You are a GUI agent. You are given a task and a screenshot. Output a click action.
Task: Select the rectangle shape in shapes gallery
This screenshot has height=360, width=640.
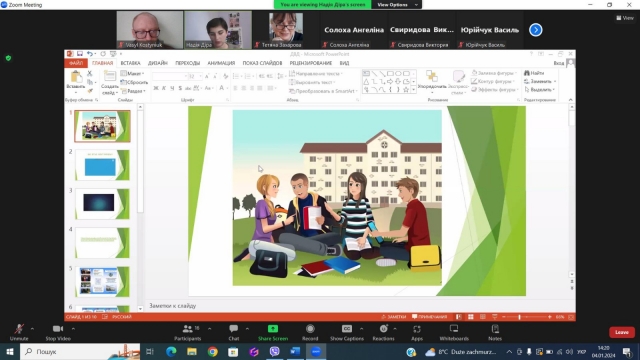[391, 73]
